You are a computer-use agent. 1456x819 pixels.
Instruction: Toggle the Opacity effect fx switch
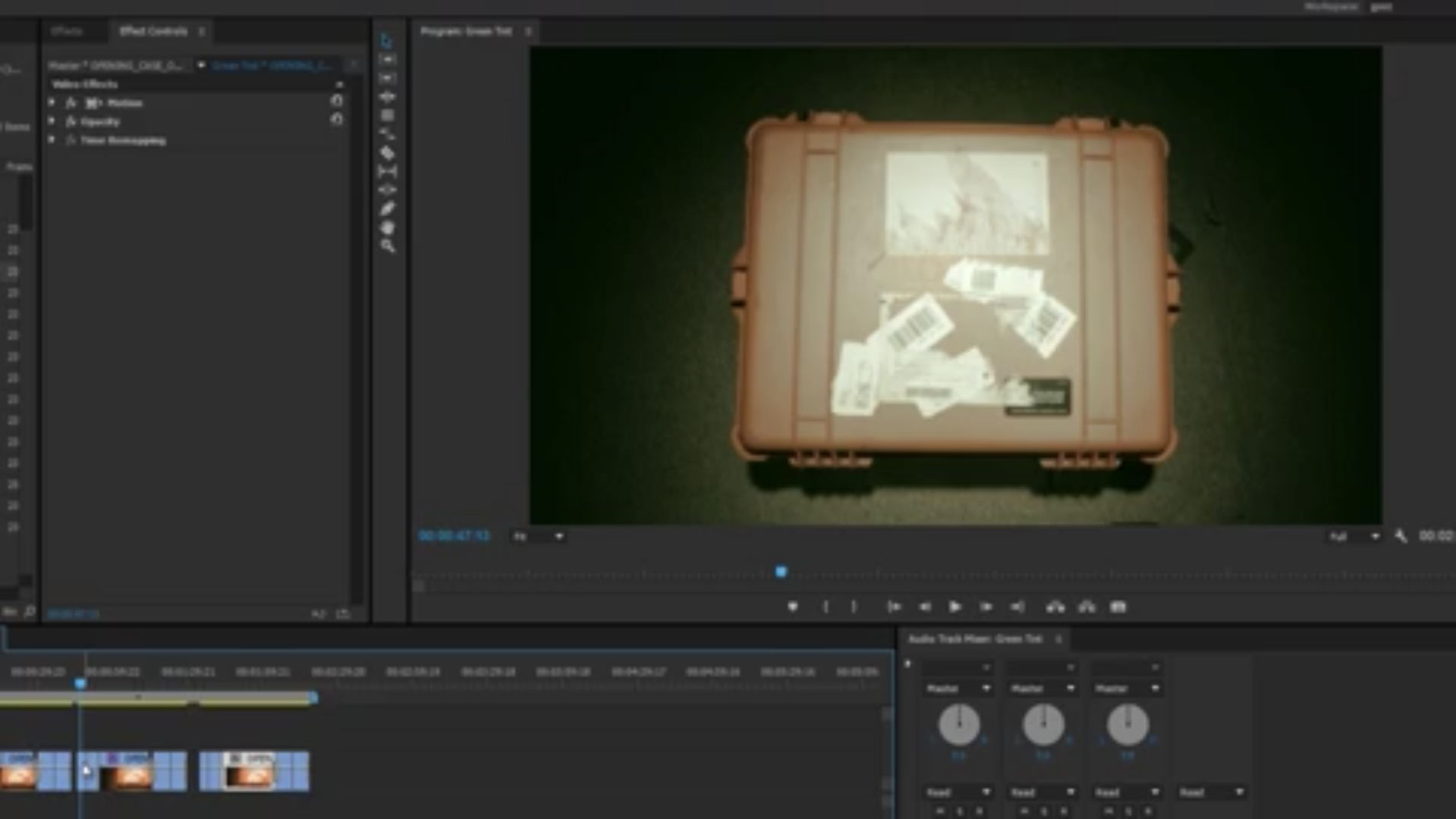(70, 121)
